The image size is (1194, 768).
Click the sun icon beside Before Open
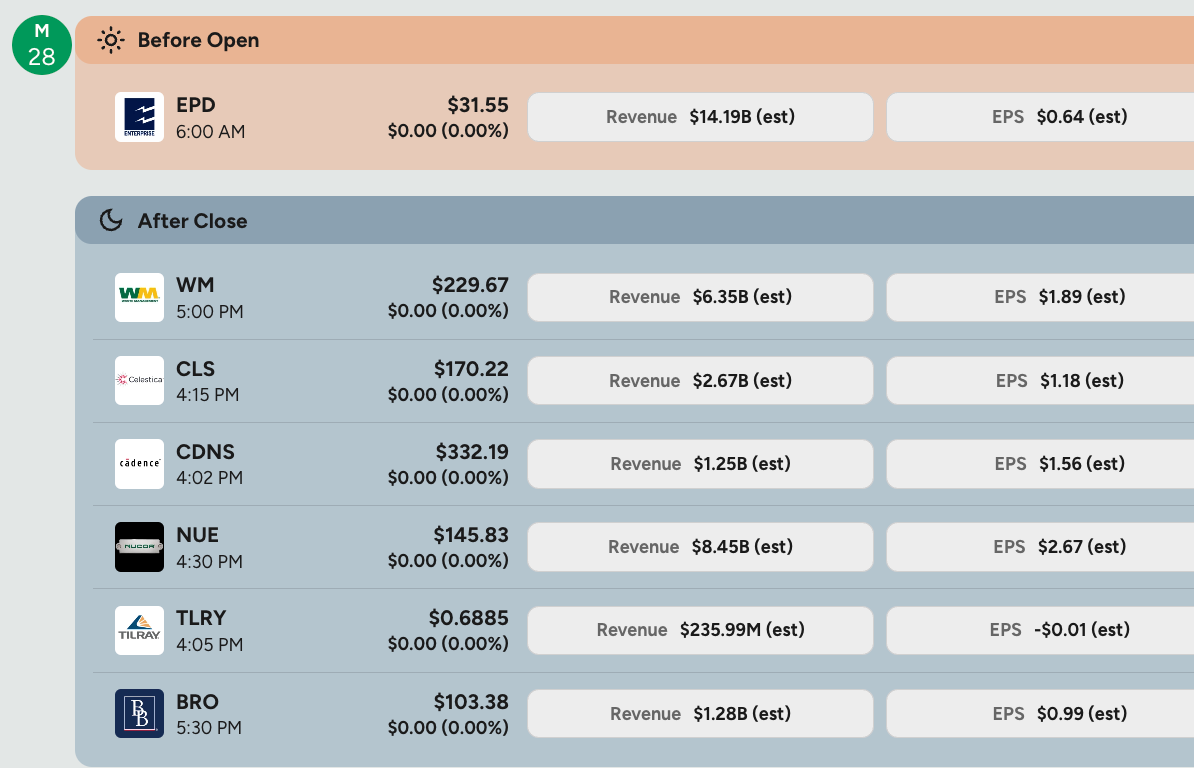tap(111, 40)
